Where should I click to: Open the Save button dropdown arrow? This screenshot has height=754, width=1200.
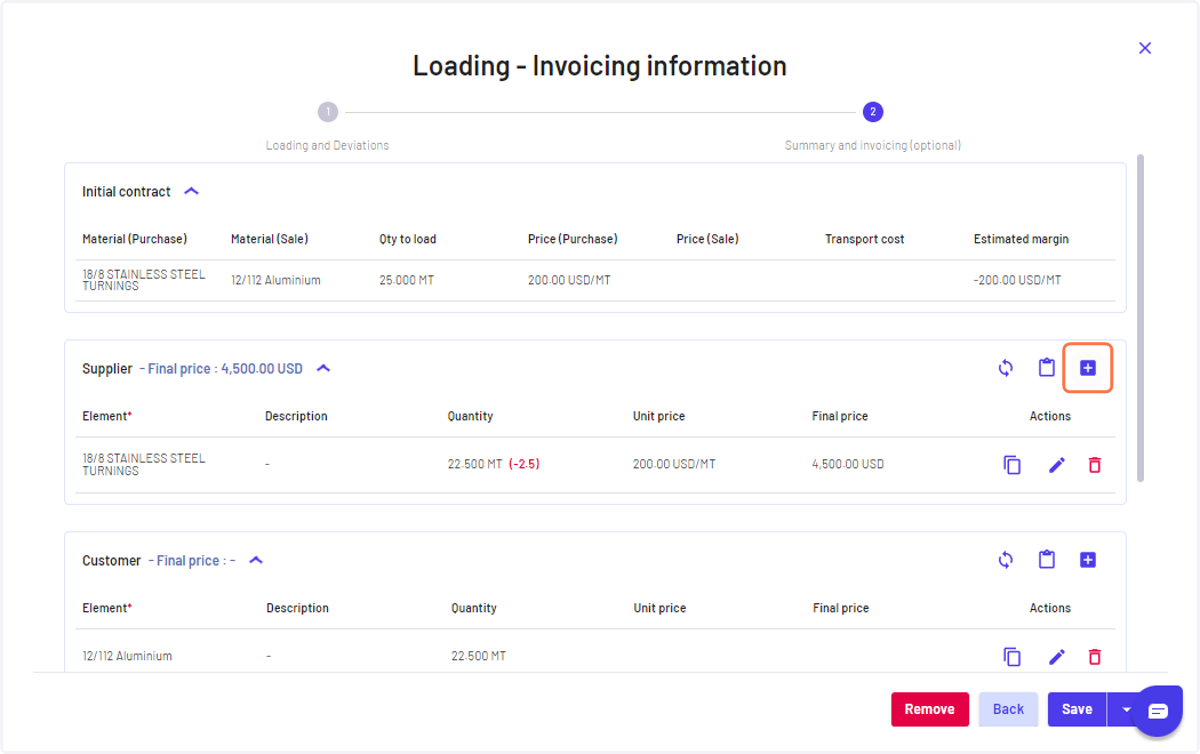[x=1127, y=709]
